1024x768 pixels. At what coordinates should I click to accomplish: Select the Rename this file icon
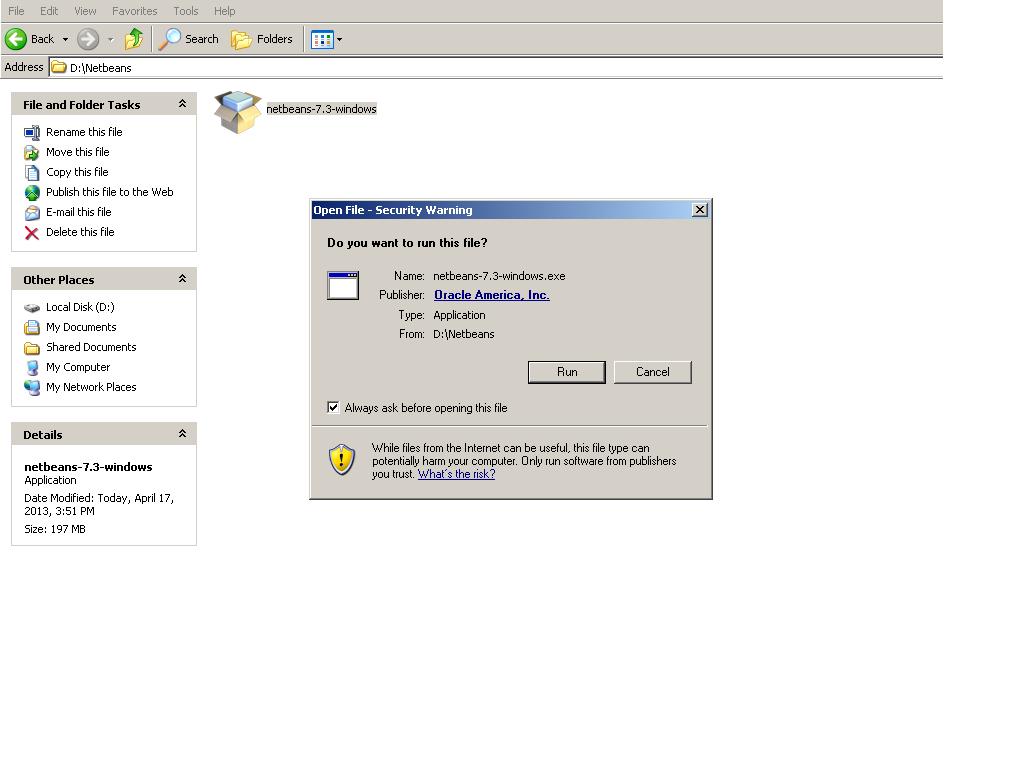coord(33,132)
